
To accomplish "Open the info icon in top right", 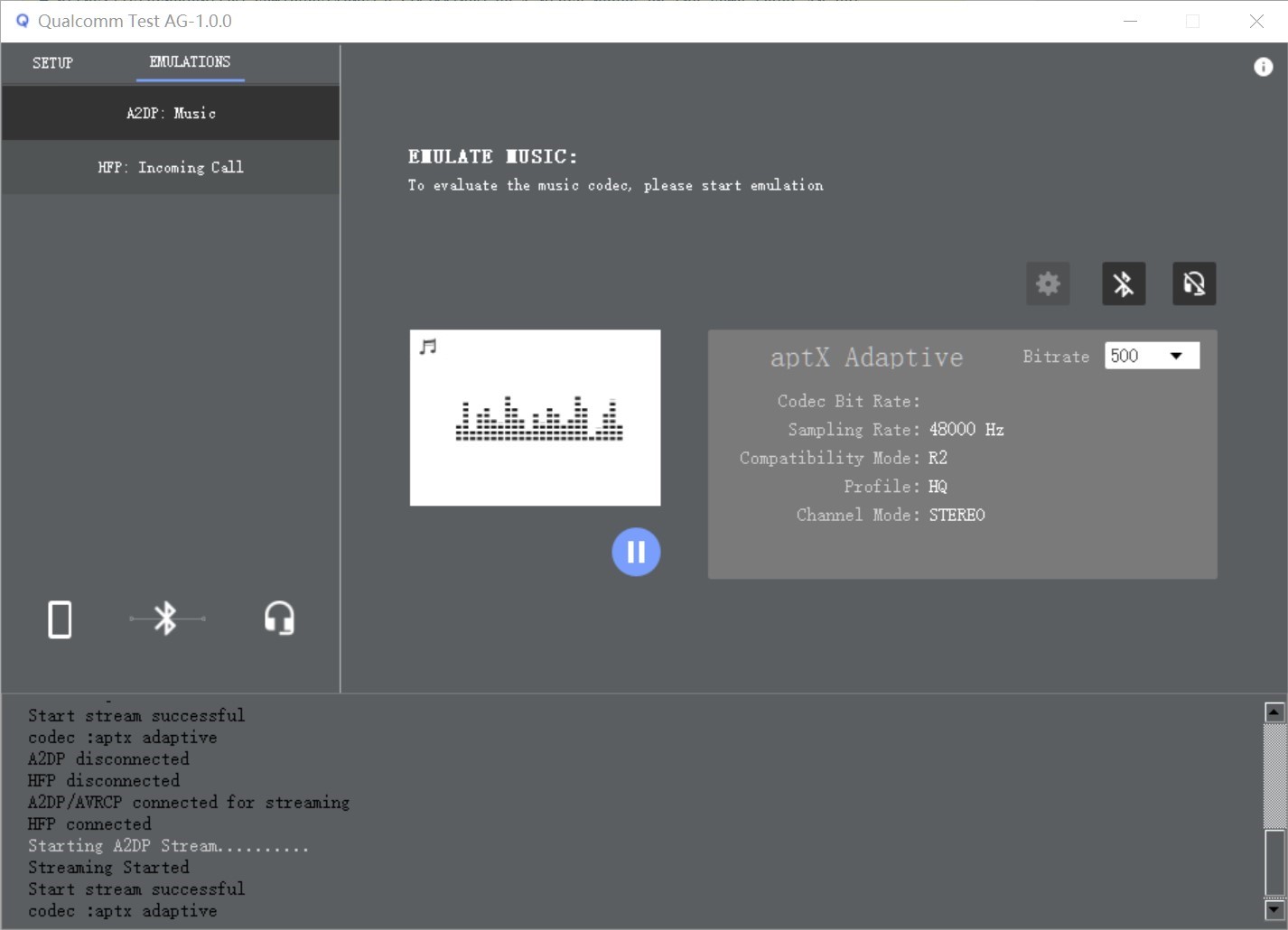I will pyautogui.click(x=1263, y=67).
